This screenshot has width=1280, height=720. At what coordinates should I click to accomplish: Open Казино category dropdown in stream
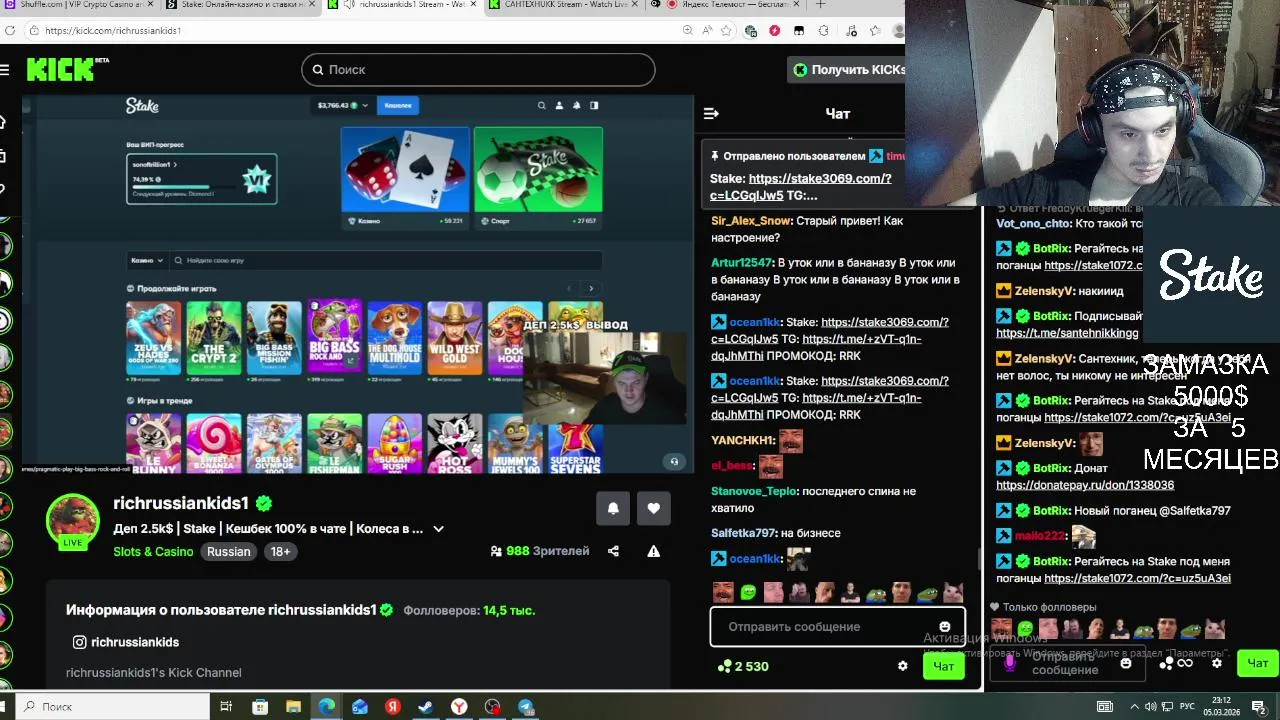146,260
